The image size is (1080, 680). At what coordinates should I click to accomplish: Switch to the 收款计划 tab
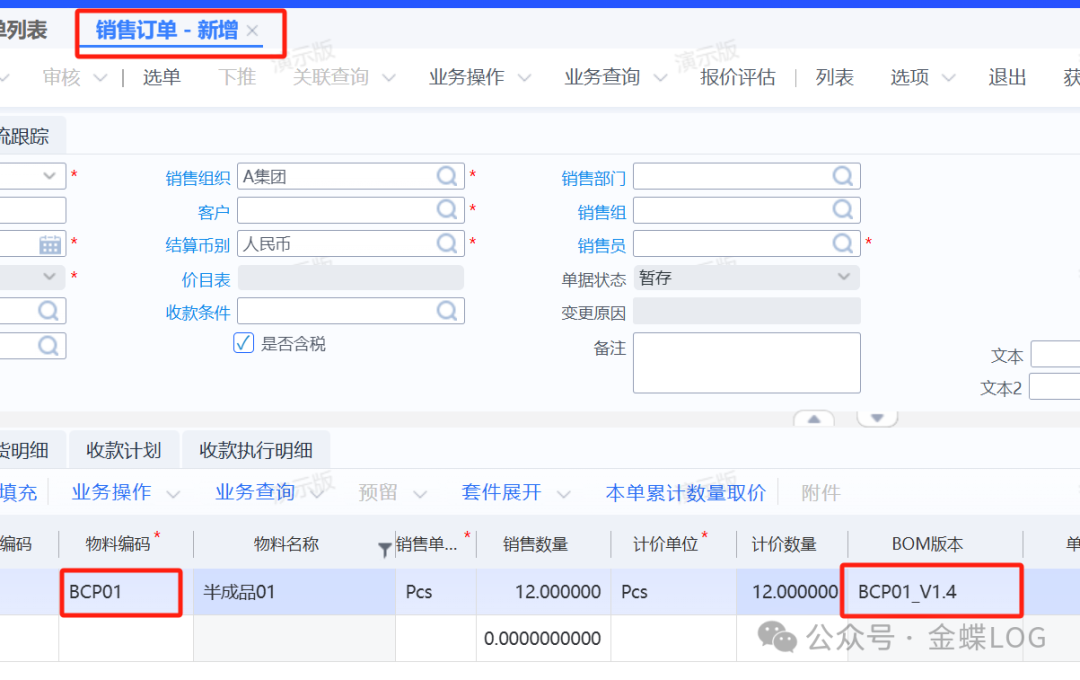(x=124, y=450)
